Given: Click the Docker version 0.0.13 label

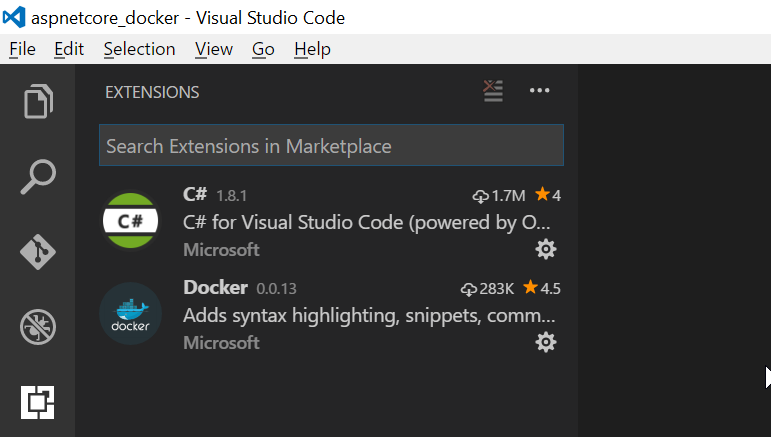Looking at the screenshot, I should [276, 289].
